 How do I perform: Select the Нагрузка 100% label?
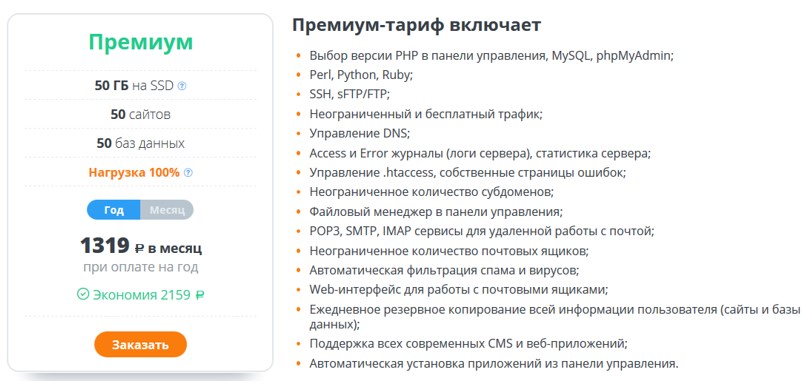tap(134, 173)
